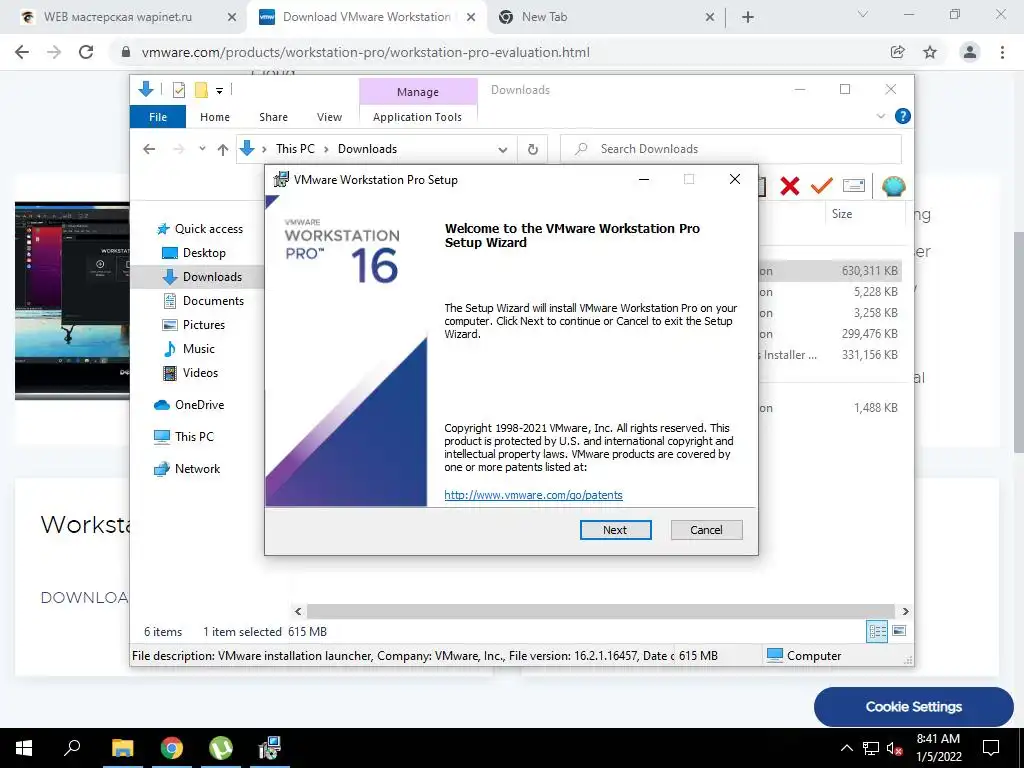Switch to the Home ribbon tab
Viewport: 1024px width, 768px height.
coord(215,117)
